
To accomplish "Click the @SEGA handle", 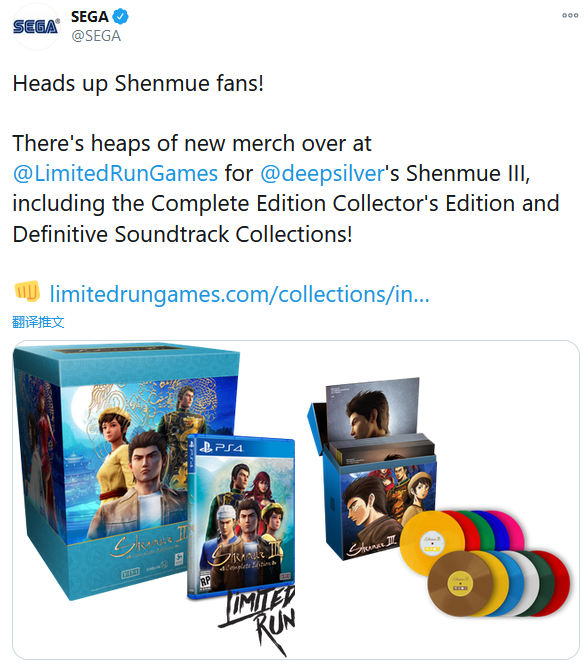I will coord(96,36).
